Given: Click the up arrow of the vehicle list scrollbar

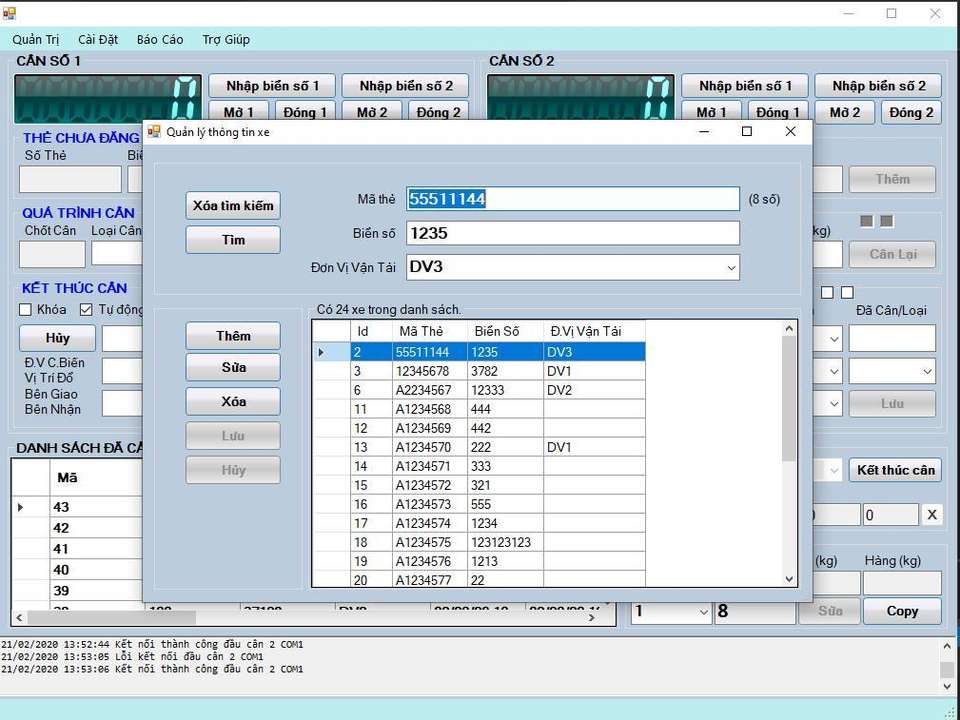Looking at the screenshot, I should click(x=789, y=328).
